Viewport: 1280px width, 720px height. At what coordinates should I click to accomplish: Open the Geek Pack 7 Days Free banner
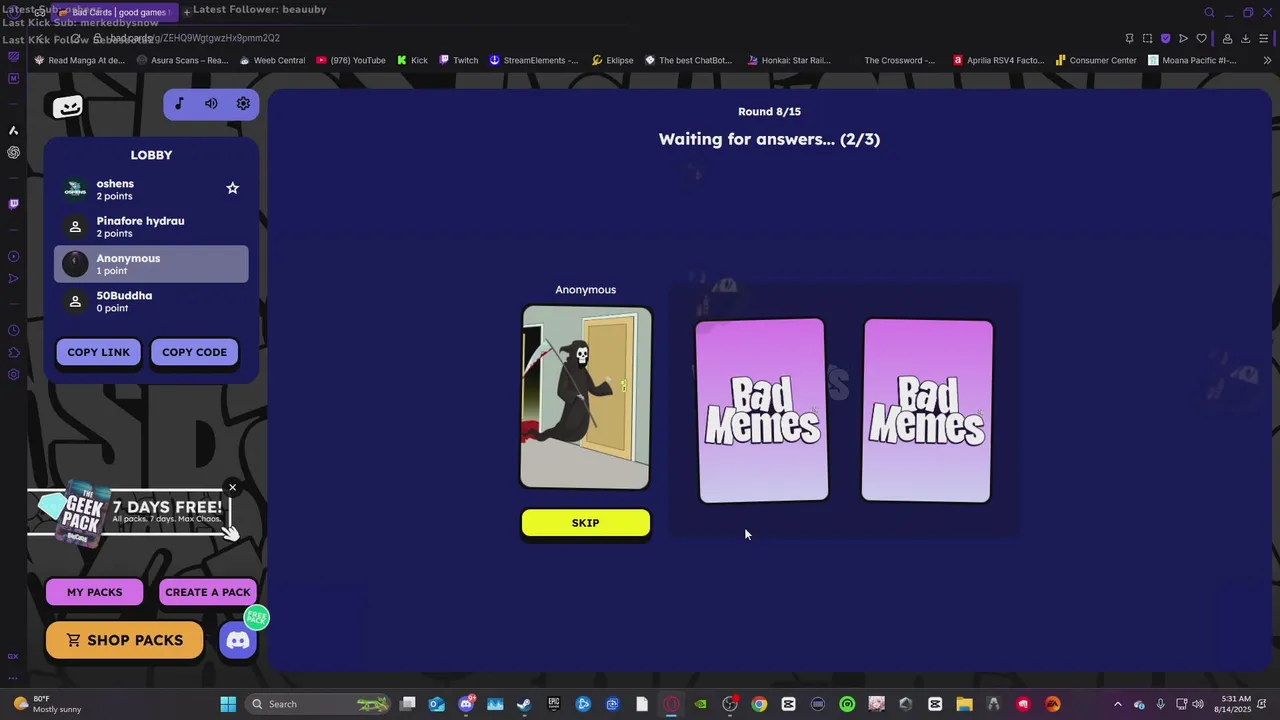pos(130,514)
